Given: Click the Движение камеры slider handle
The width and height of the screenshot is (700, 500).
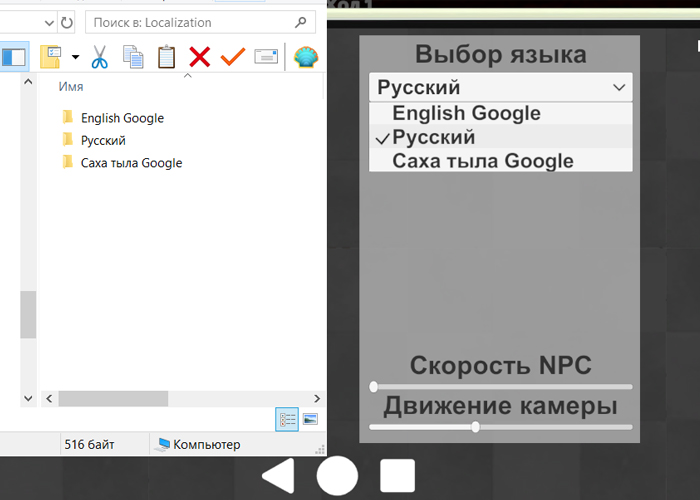Looking at the screenshot, I should 475,427.
